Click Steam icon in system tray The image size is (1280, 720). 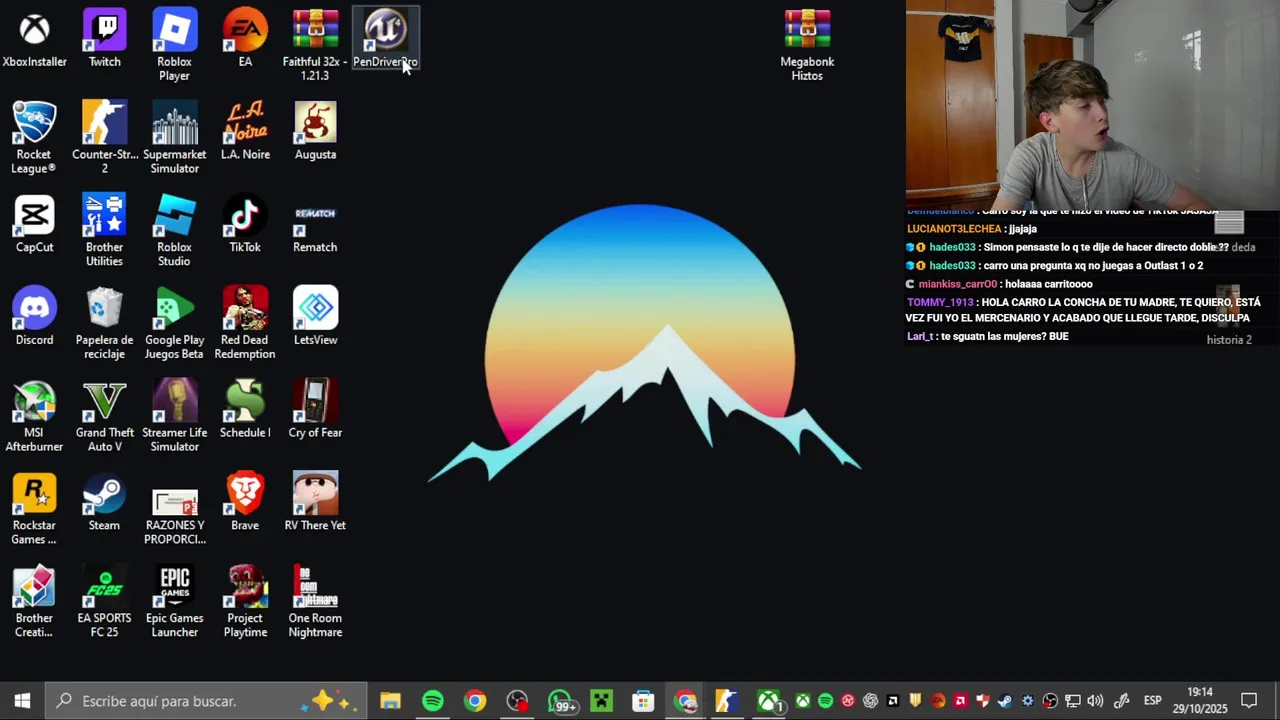click(x=1005, y=701)
